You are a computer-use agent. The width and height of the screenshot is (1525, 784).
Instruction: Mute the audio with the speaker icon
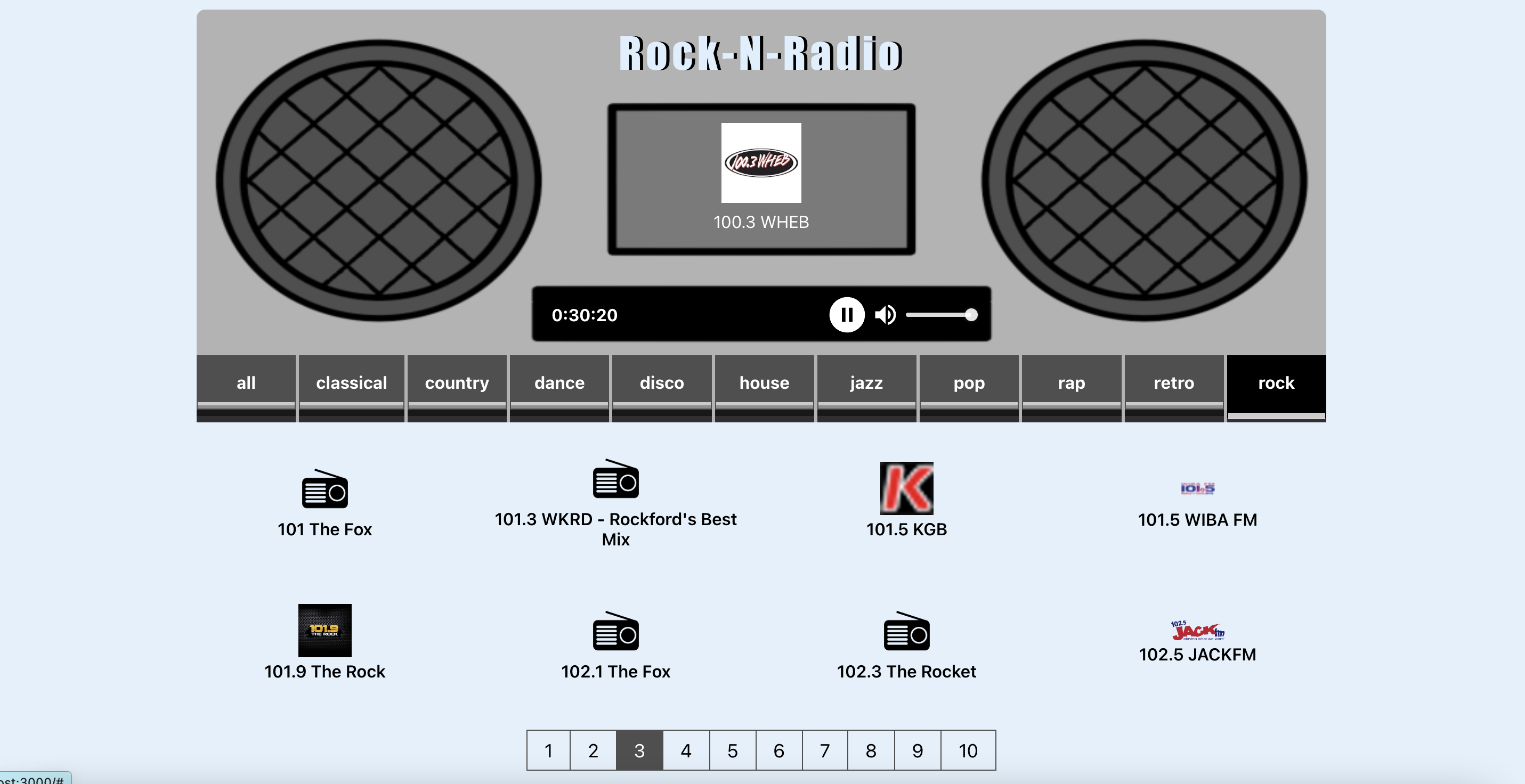tap(885, 315)
